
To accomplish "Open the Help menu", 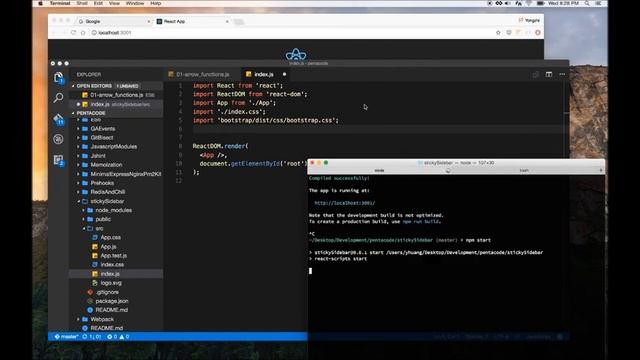I will [x=156, y=3].
